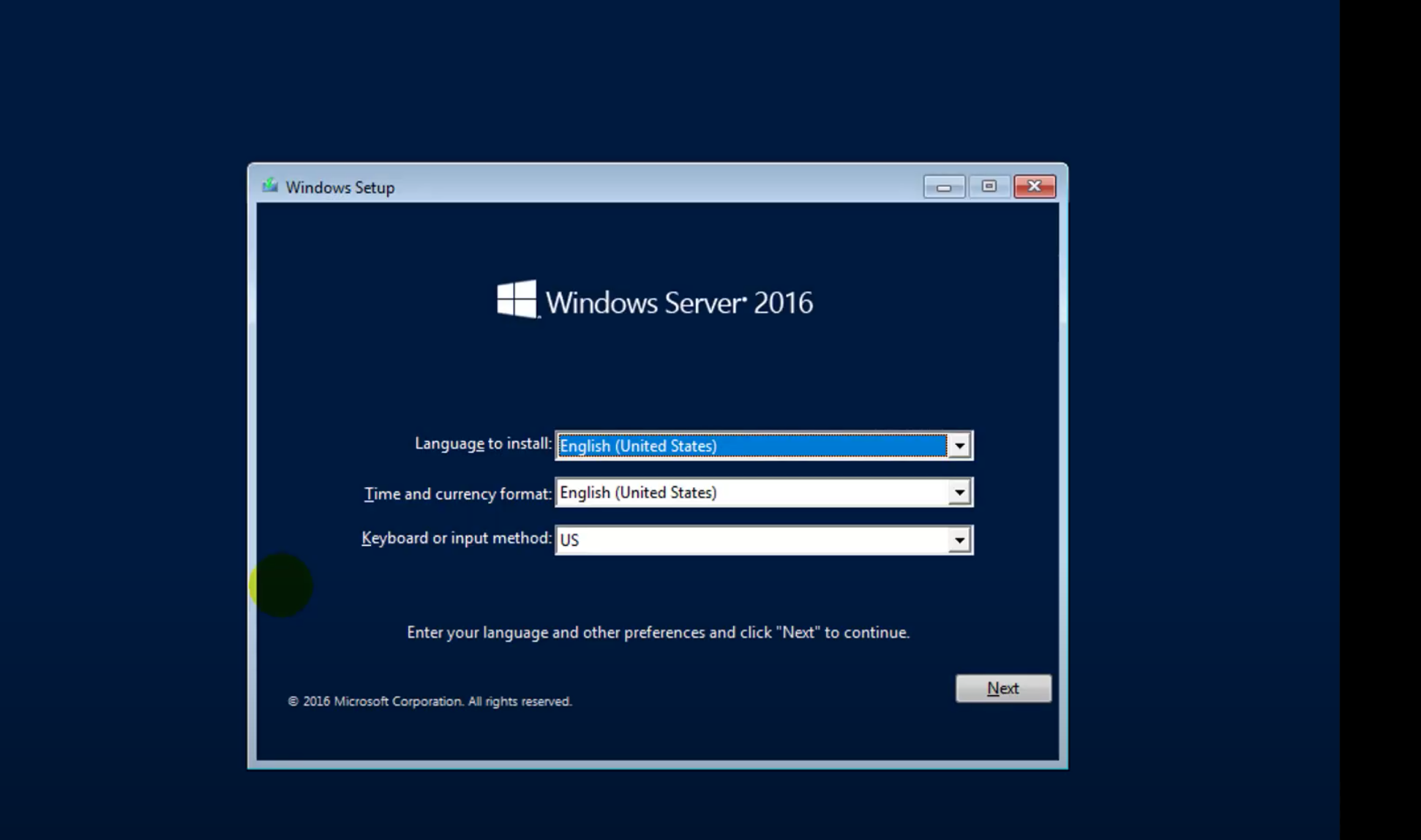Image resolution: width=1421 pixels, height=840 pixels.
Task: Click the 'Language to install' label
Action: 482,443
